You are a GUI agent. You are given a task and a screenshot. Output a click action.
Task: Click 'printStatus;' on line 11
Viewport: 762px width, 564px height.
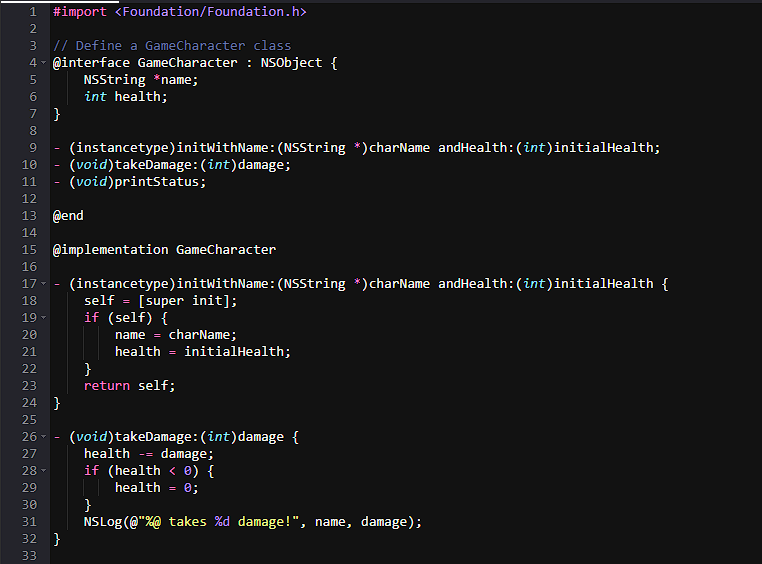[x=160, y=182]
